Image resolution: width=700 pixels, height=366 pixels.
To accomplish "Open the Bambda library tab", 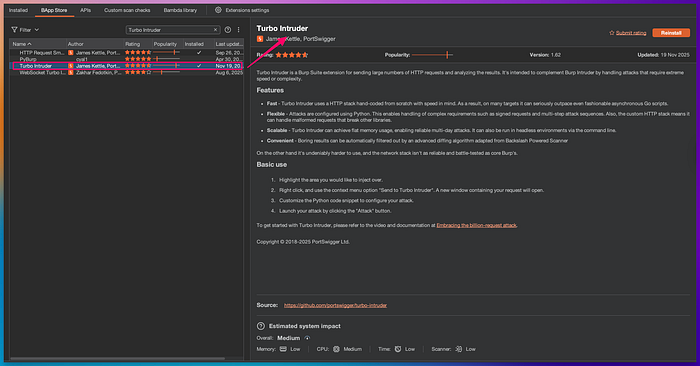I will [180, 10].
